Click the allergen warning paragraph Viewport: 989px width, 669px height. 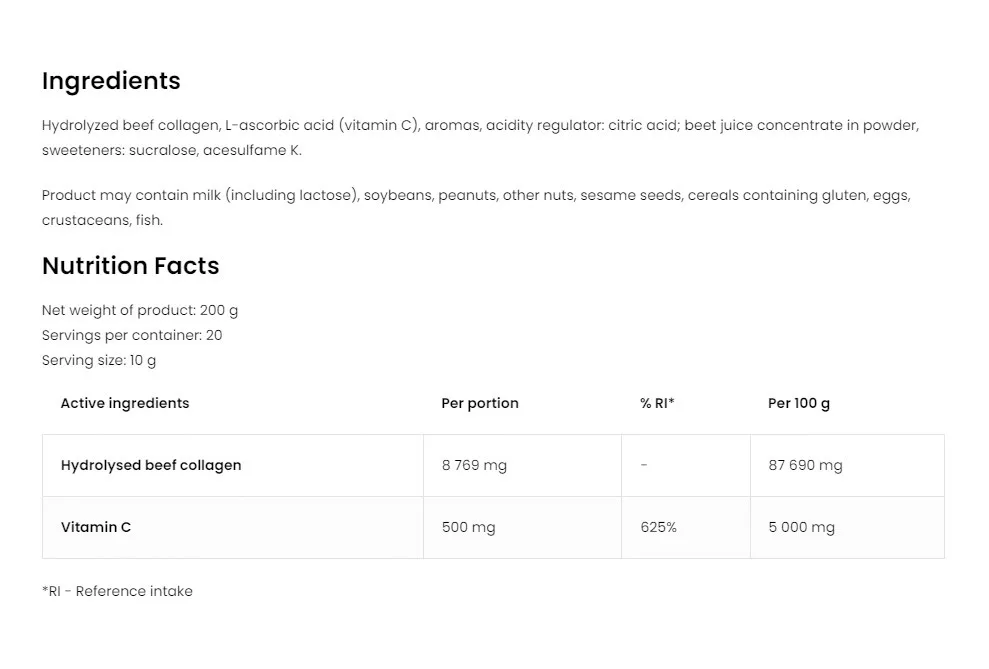tap(476, 208)
